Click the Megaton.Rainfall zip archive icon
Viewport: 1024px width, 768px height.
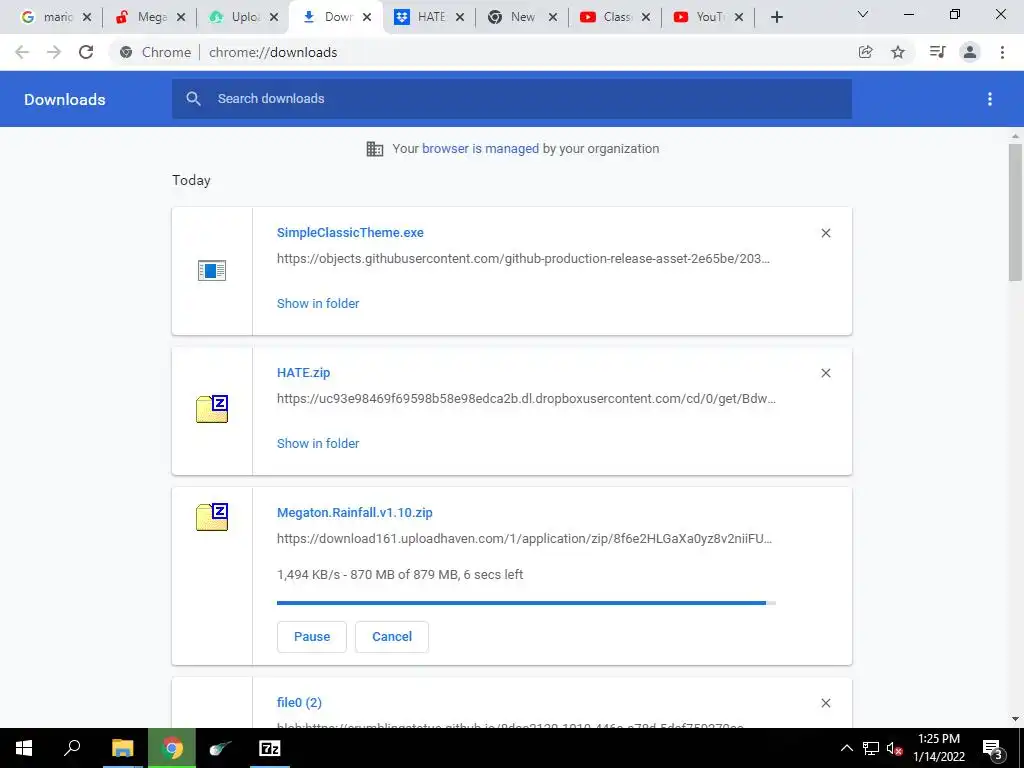212,517
